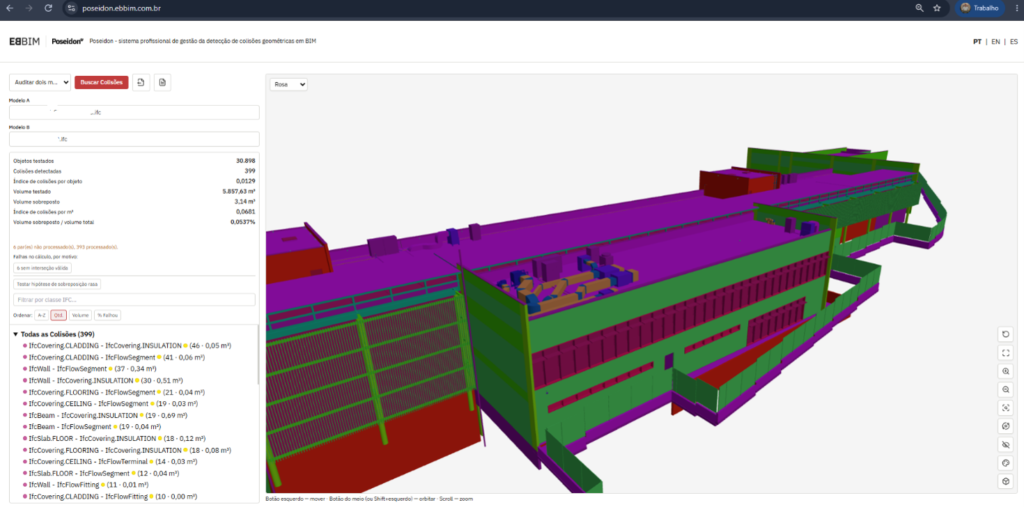Sort collisions by % Falhou
Viewport: 1024px width, 507px height.
coord(107,315)
